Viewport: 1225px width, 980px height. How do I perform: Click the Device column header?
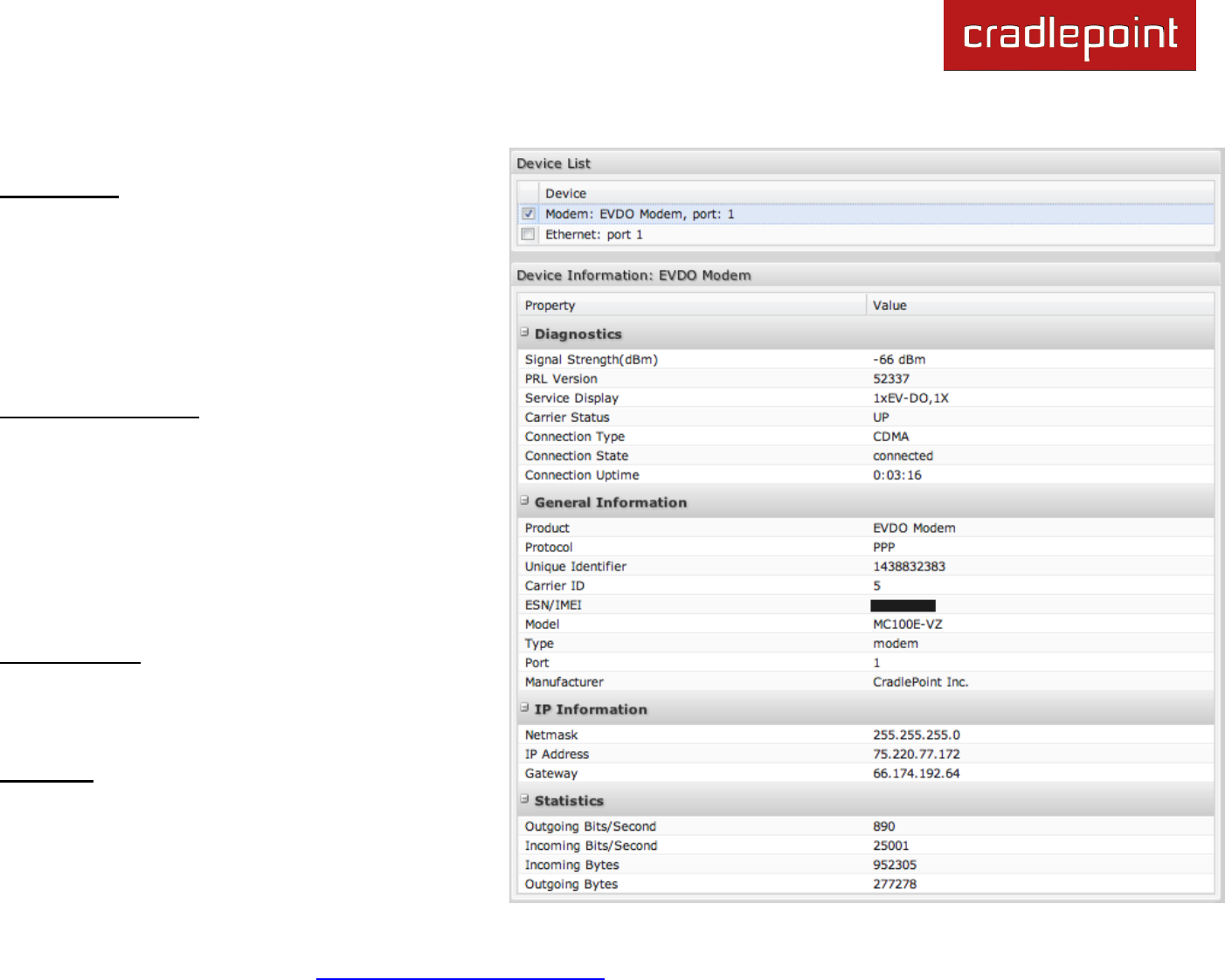876,193
